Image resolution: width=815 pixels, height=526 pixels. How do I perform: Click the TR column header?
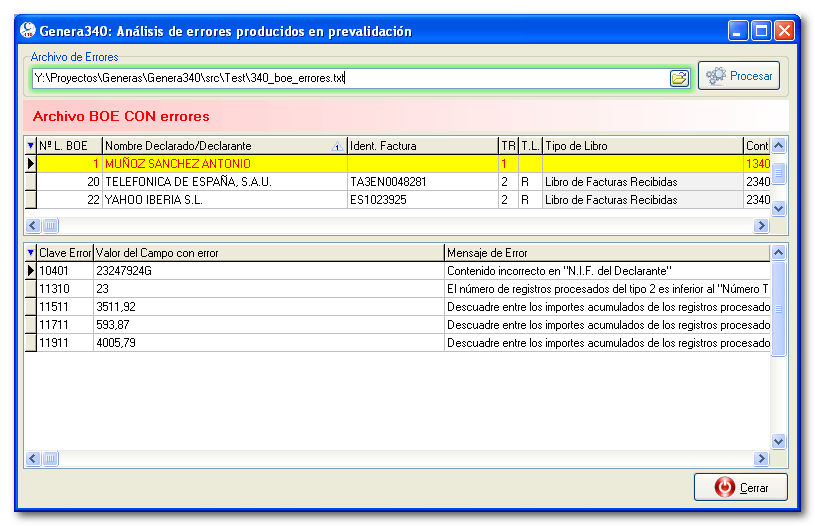pyautogui.click(x=508, y=146)
